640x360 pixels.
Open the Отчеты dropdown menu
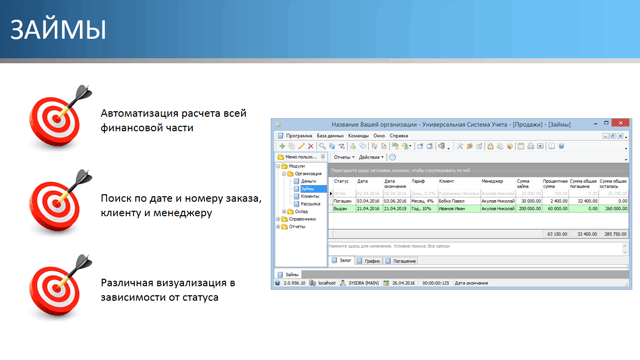pyautogui.click(x=344, y=157)
